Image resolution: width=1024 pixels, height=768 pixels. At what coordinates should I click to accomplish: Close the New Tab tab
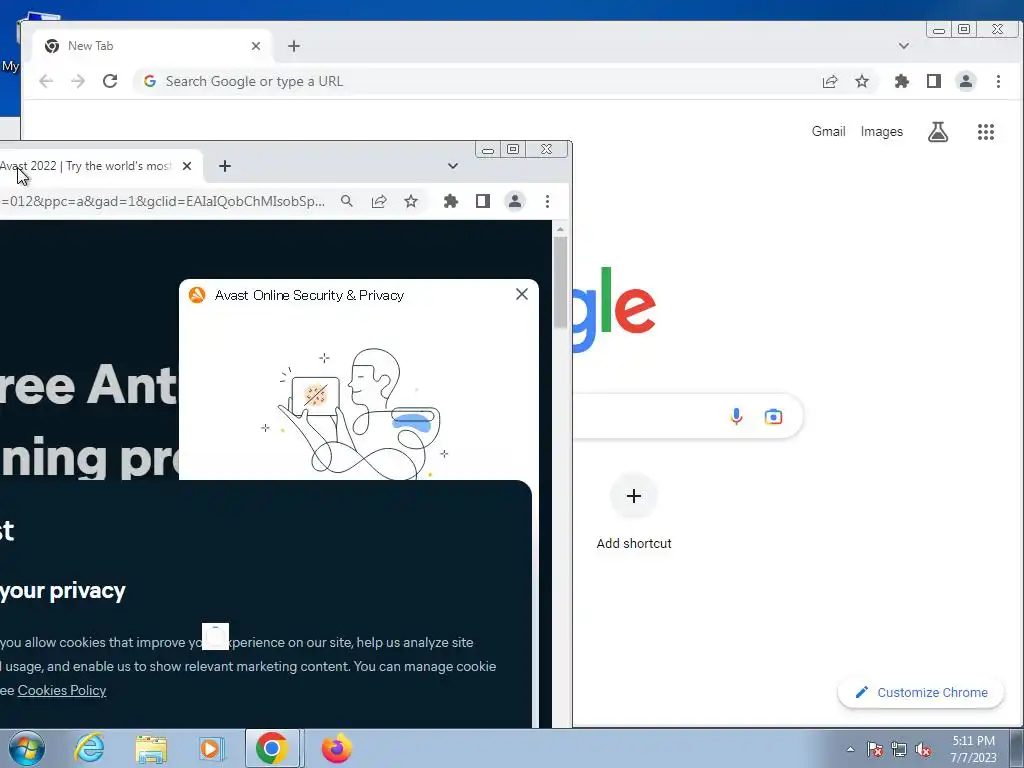(x=256, y=46)
